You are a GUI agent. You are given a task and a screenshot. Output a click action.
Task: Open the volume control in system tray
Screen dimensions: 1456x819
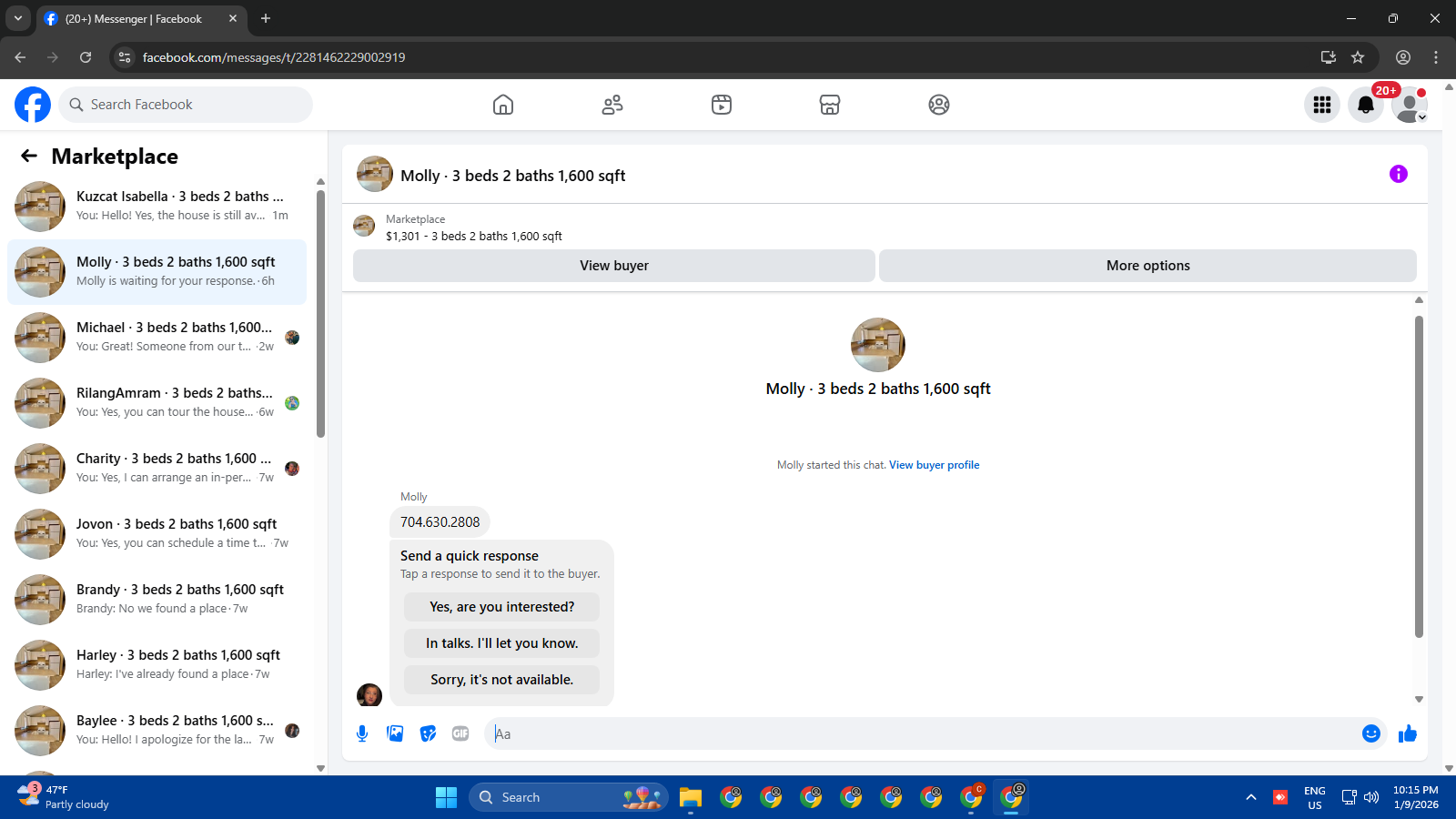point(1371,797)
